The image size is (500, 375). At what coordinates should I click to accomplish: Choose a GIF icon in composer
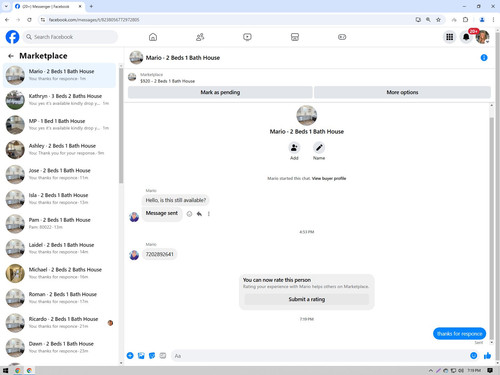[163, 356]
